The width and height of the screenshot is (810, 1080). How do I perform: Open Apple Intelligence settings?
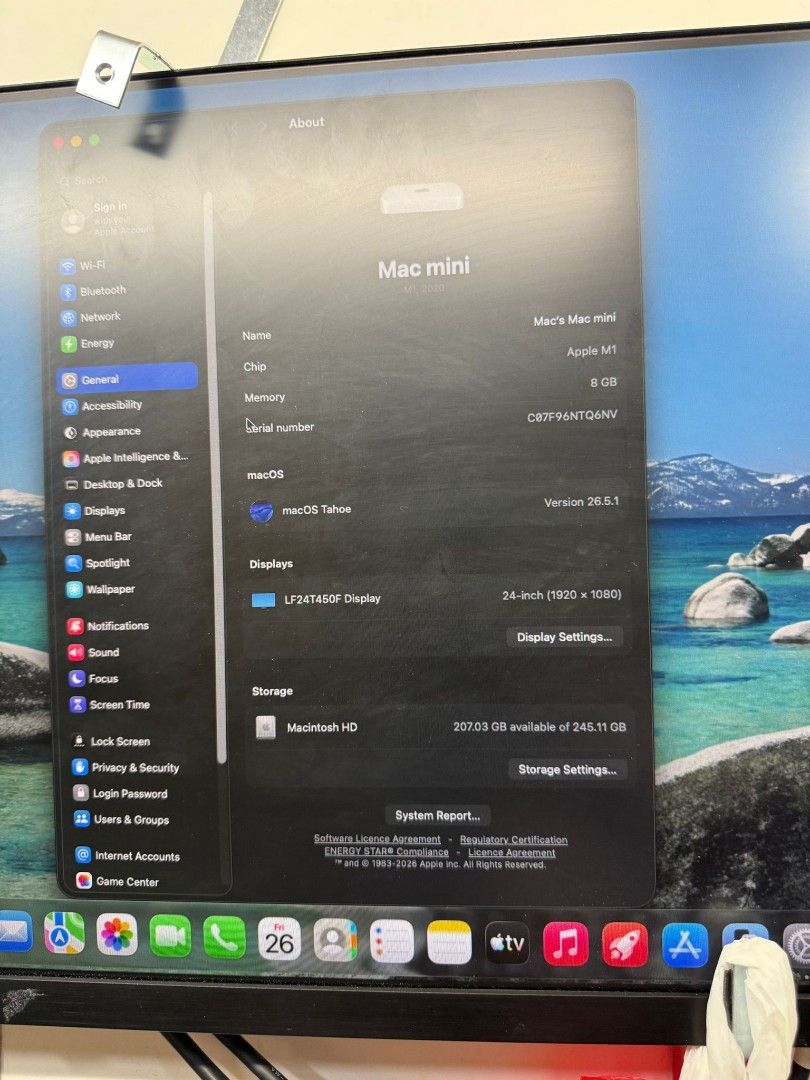125,457
